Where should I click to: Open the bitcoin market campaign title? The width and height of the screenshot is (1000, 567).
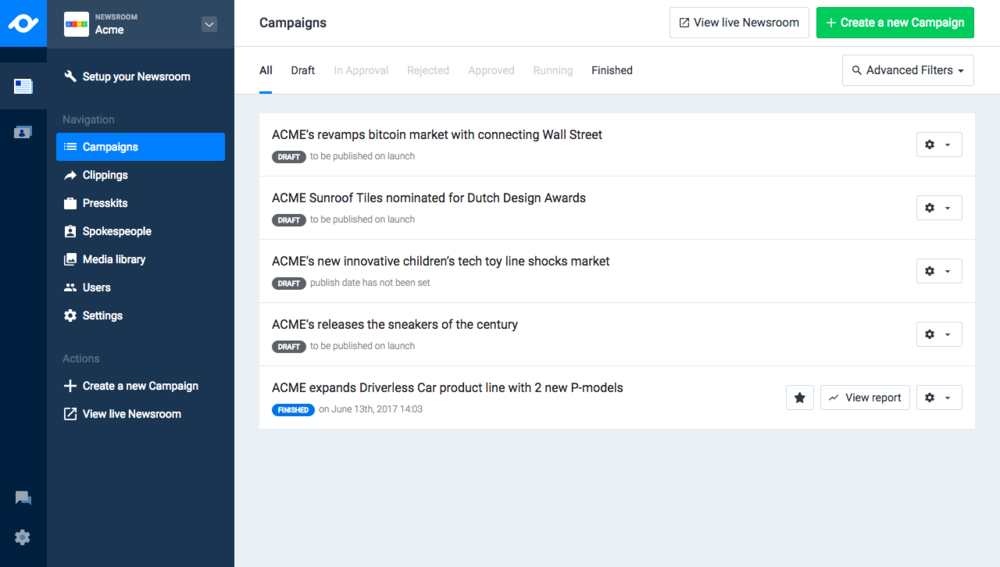(437, 135)
